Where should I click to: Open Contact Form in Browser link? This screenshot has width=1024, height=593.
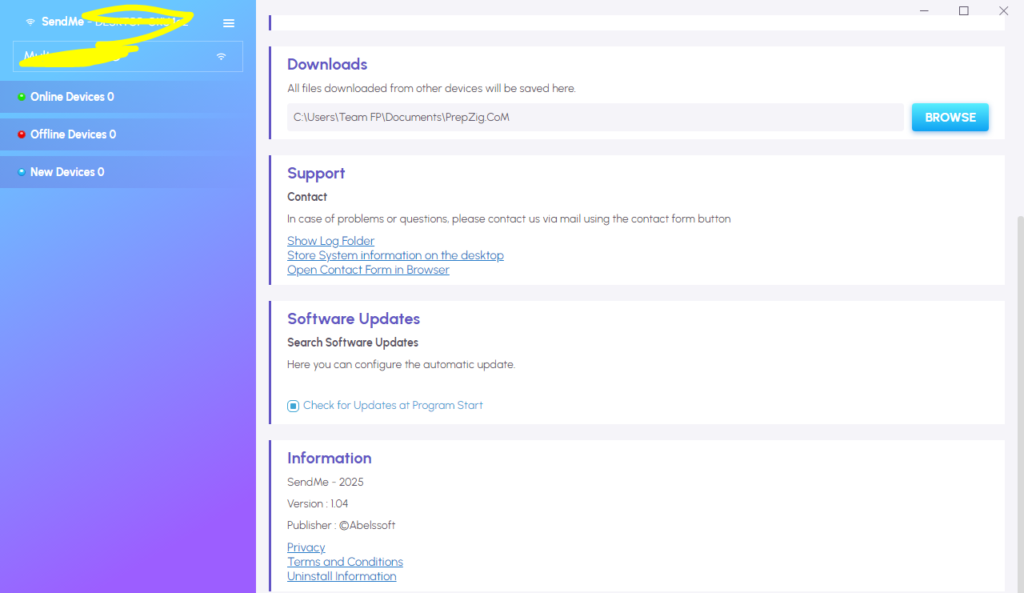click(368, 270)
